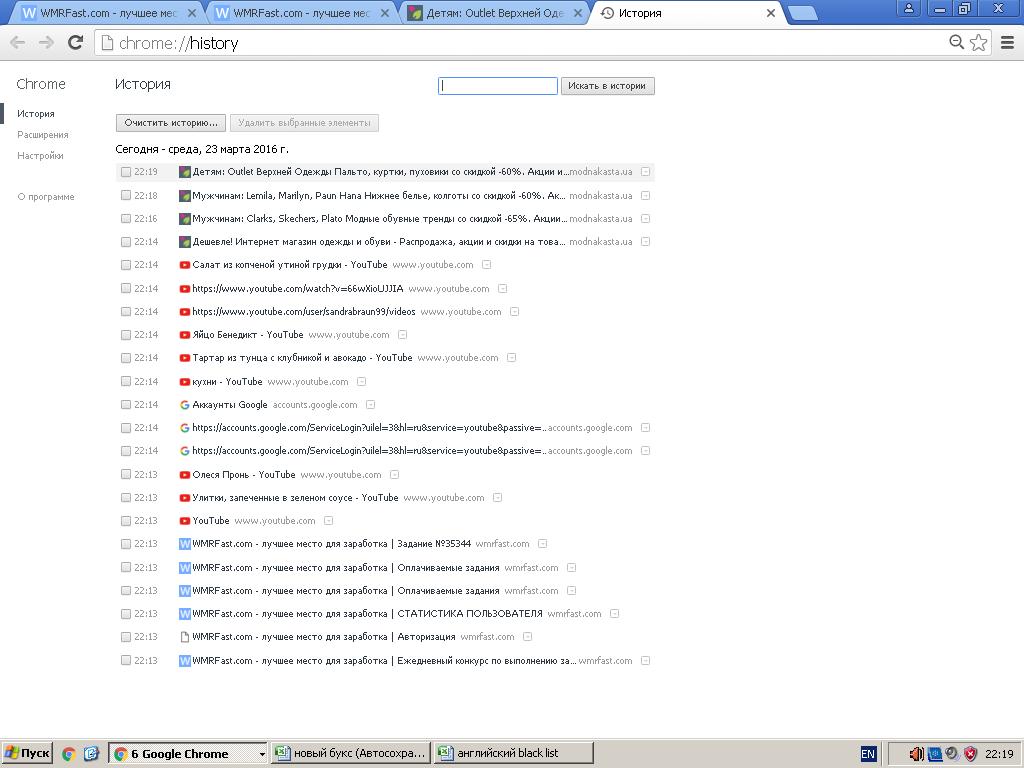Open Расширения in Chrome sidebar
Image resolution: width=1024 pixels, height=768 pixels.
pos(42,135)
